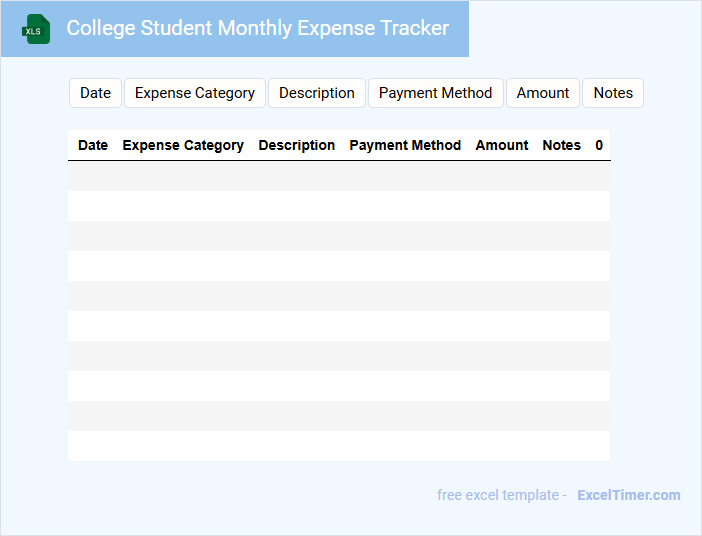Choose the Payment Method tag button
The image size is (702, 536).
(435, 93)
